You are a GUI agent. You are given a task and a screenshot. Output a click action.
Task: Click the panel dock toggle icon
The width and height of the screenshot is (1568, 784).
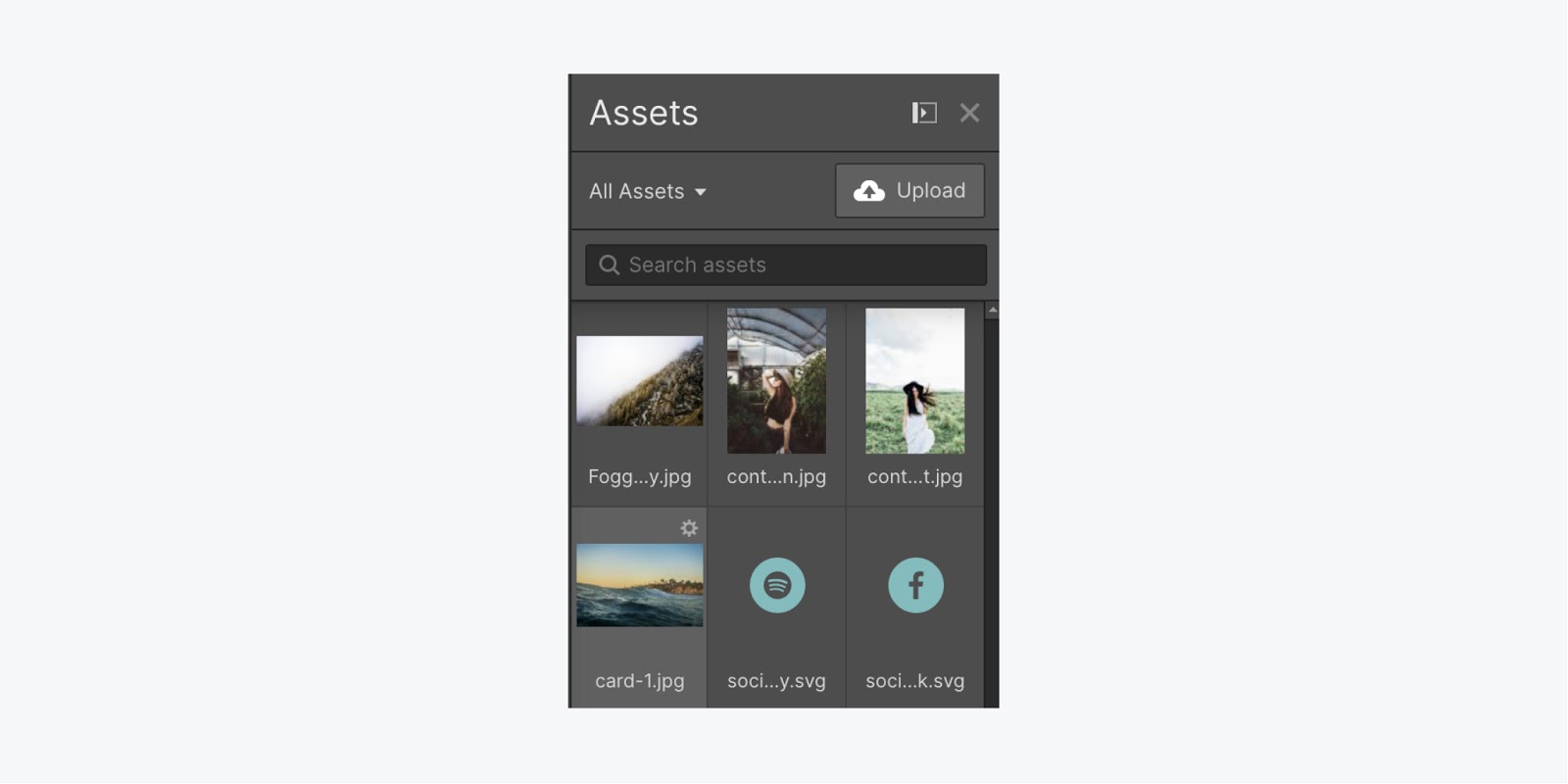924,113
